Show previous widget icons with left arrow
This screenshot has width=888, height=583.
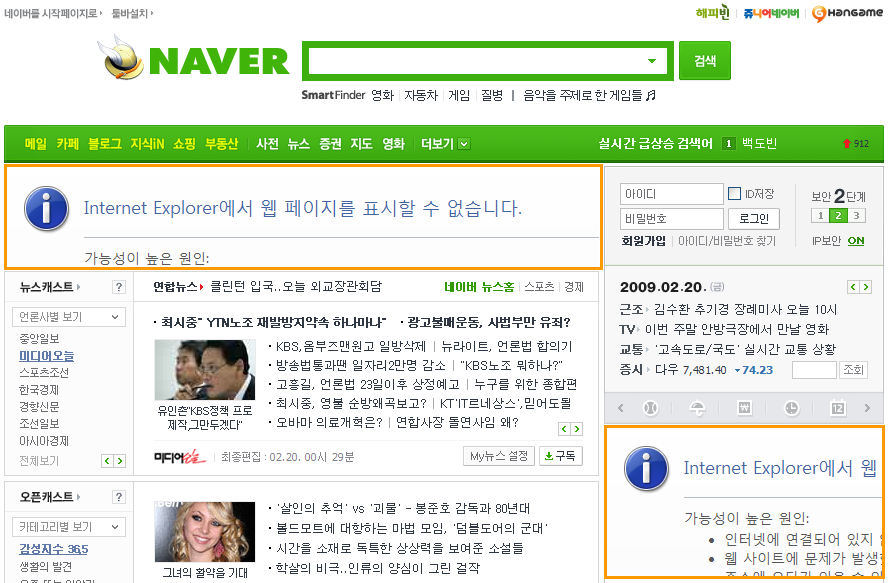point(621,408)
